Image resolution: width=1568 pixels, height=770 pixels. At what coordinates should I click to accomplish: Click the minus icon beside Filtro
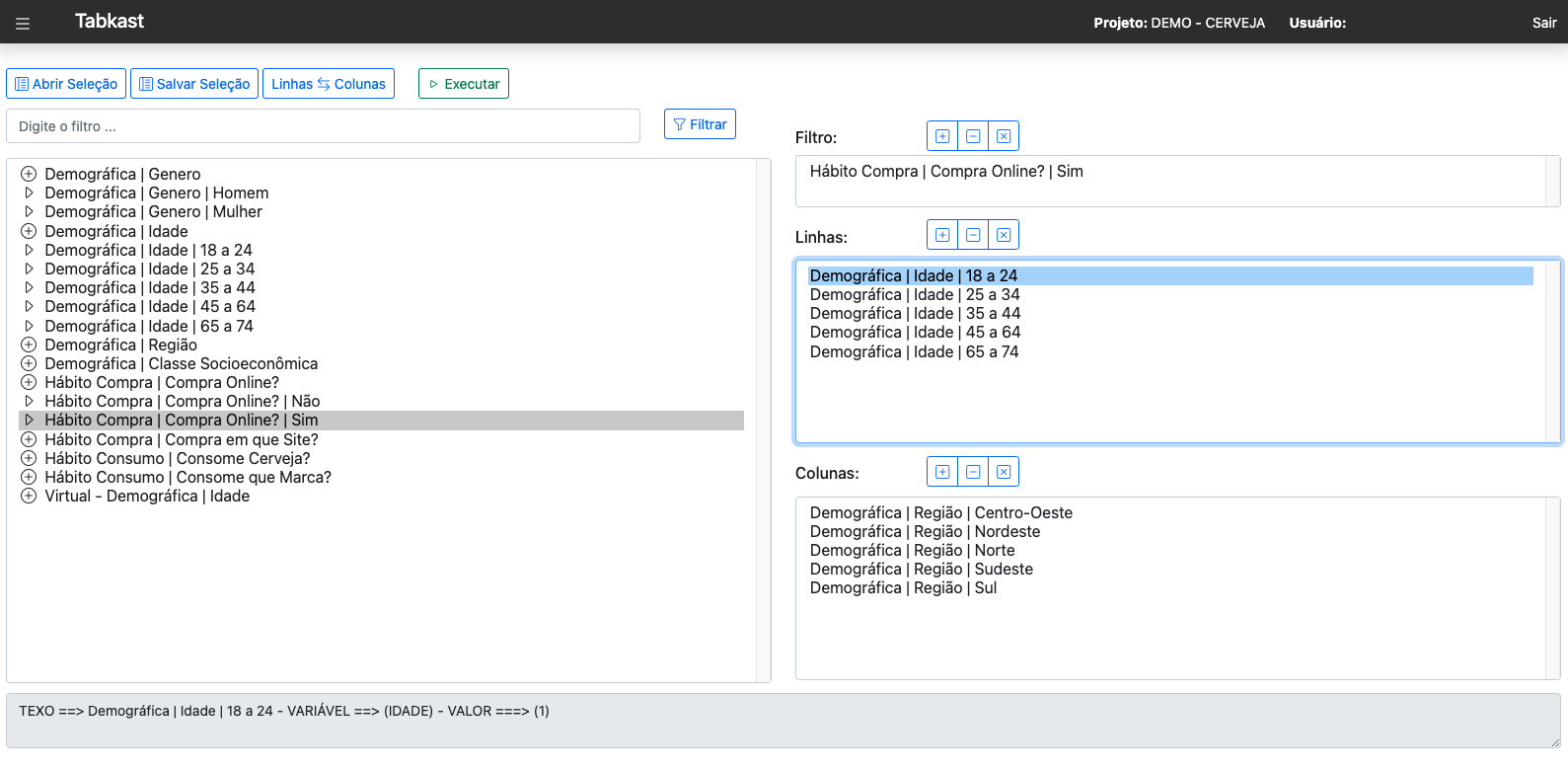[973, 136]
